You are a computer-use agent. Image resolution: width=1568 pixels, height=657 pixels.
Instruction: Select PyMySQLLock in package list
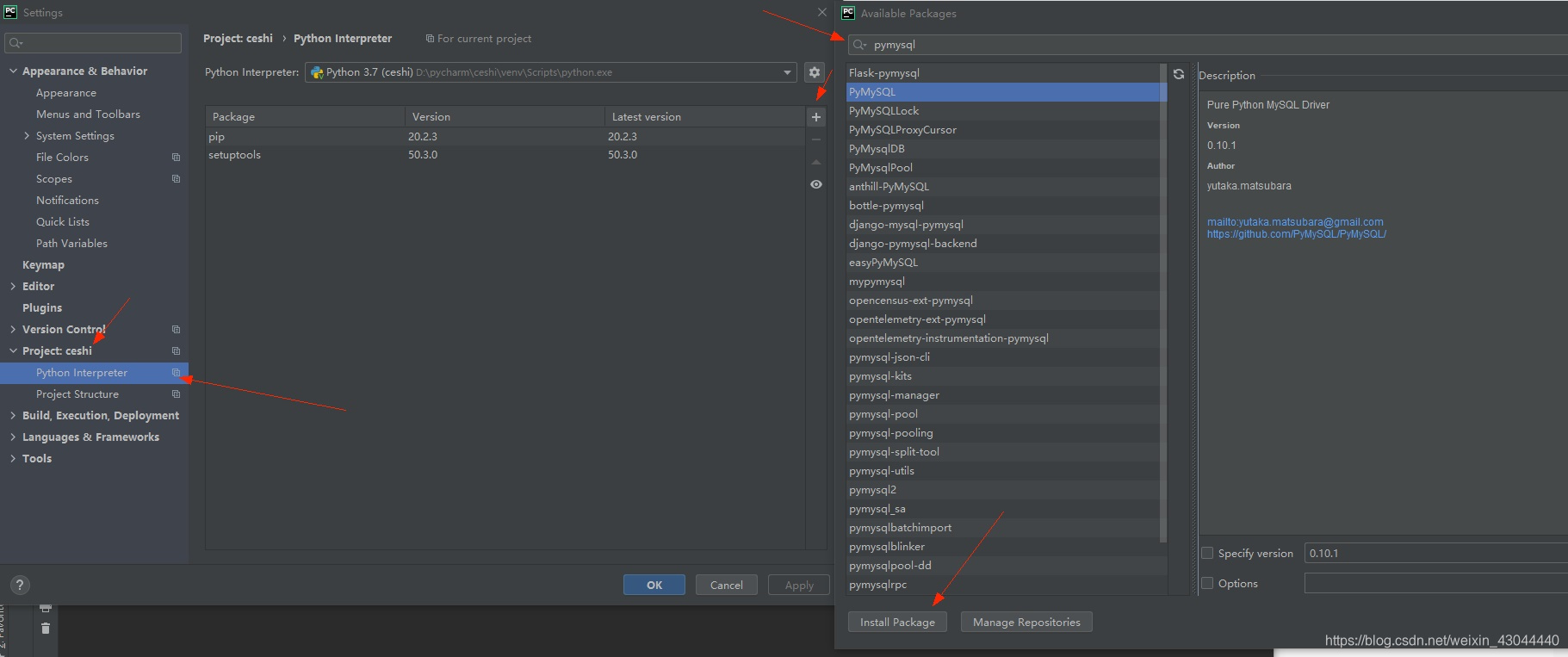(1003, 111)
